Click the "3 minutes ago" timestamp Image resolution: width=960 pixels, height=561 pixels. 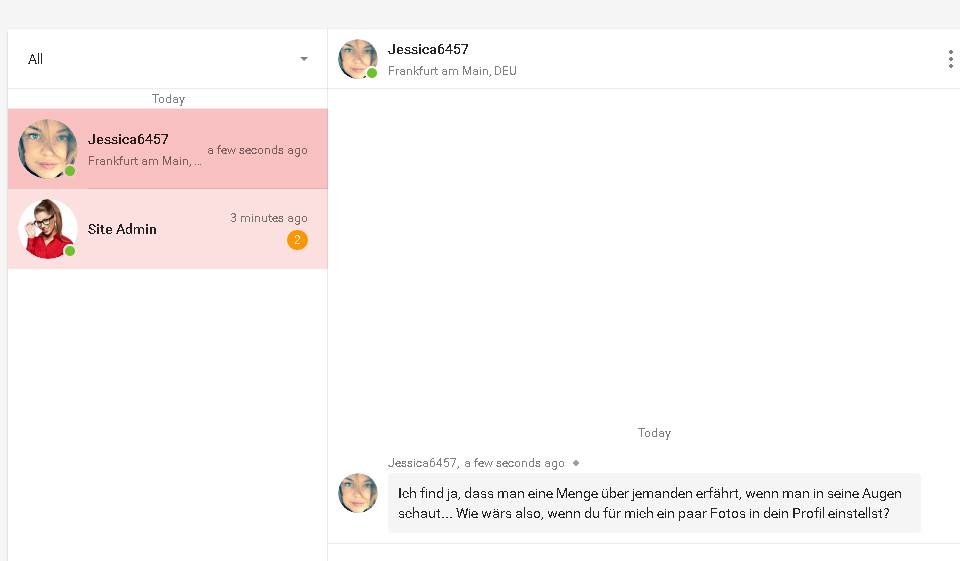pos(269,218)
